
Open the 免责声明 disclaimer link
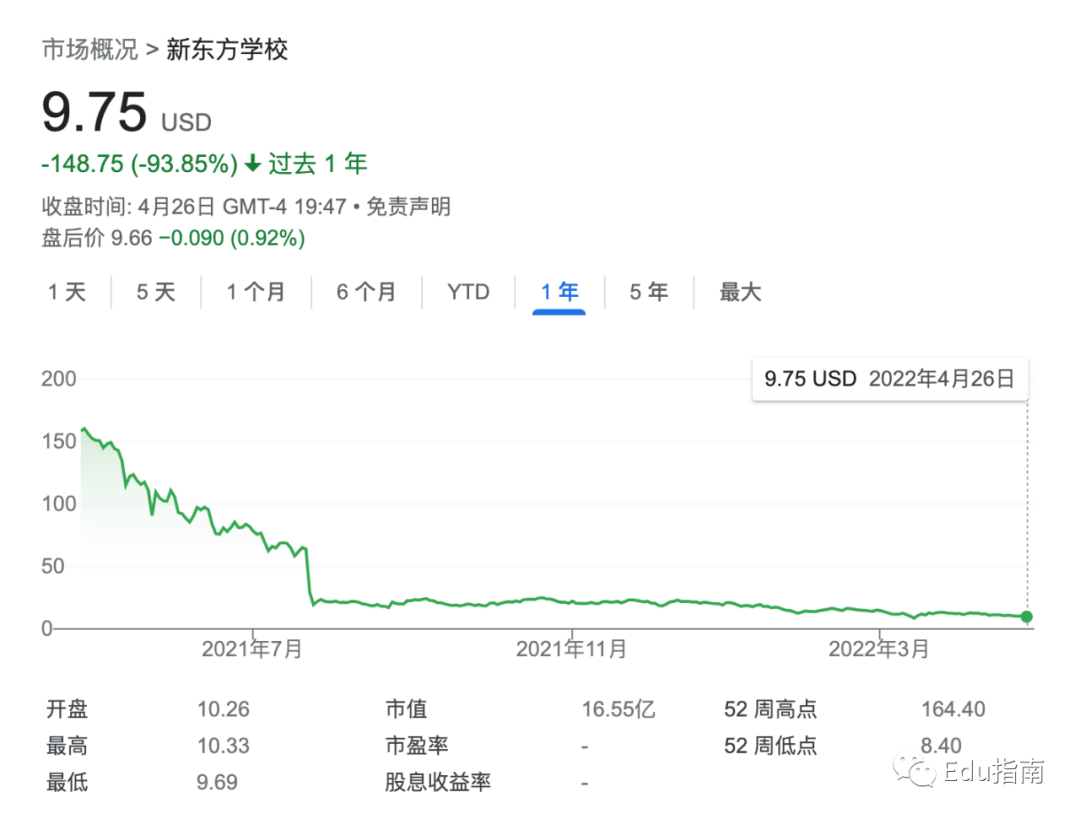(408, 207)
